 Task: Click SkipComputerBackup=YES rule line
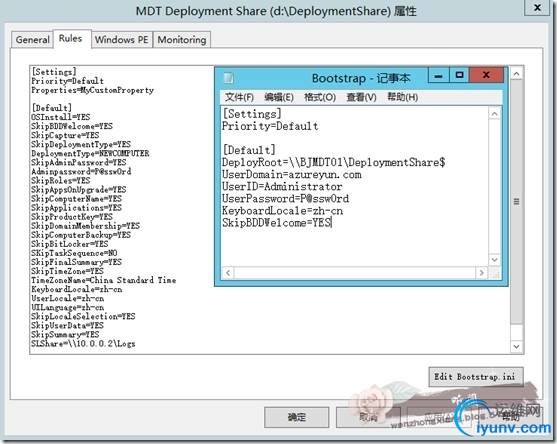pyautogui.click(x=81, y=235)
